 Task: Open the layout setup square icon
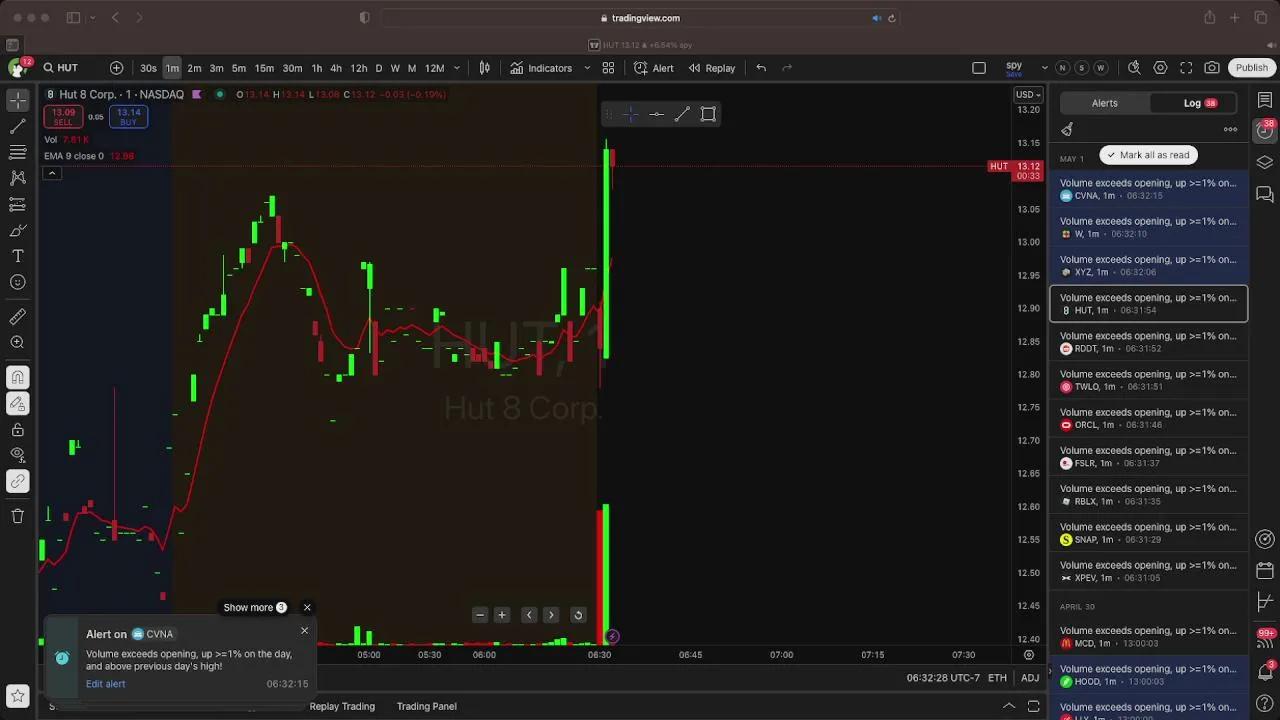pos(979,68)
